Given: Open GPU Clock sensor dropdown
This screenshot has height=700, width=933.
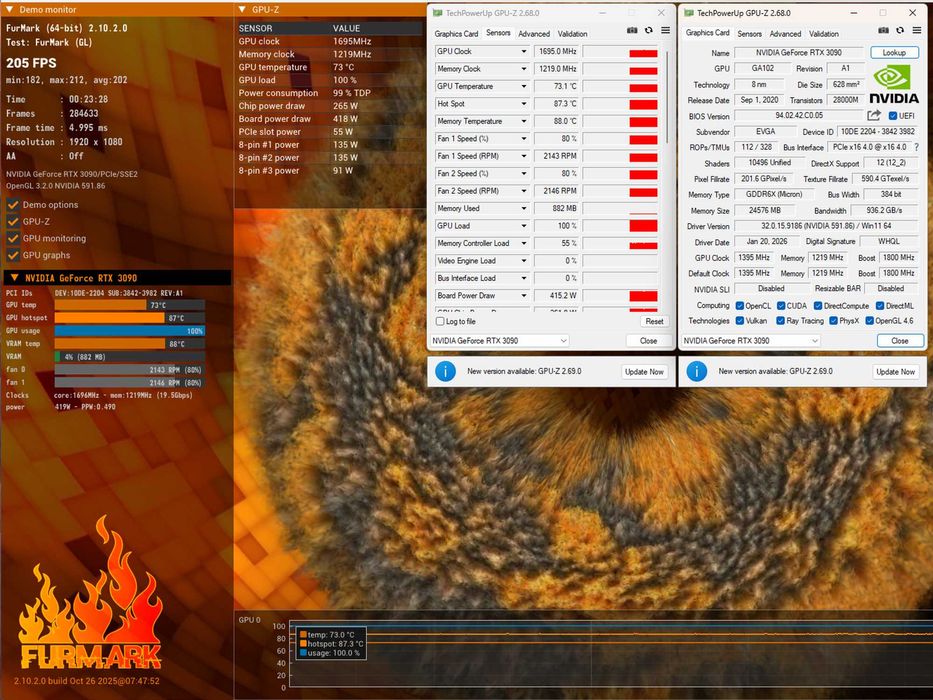Looking at the screenshot, I should (x=524, y=52).
